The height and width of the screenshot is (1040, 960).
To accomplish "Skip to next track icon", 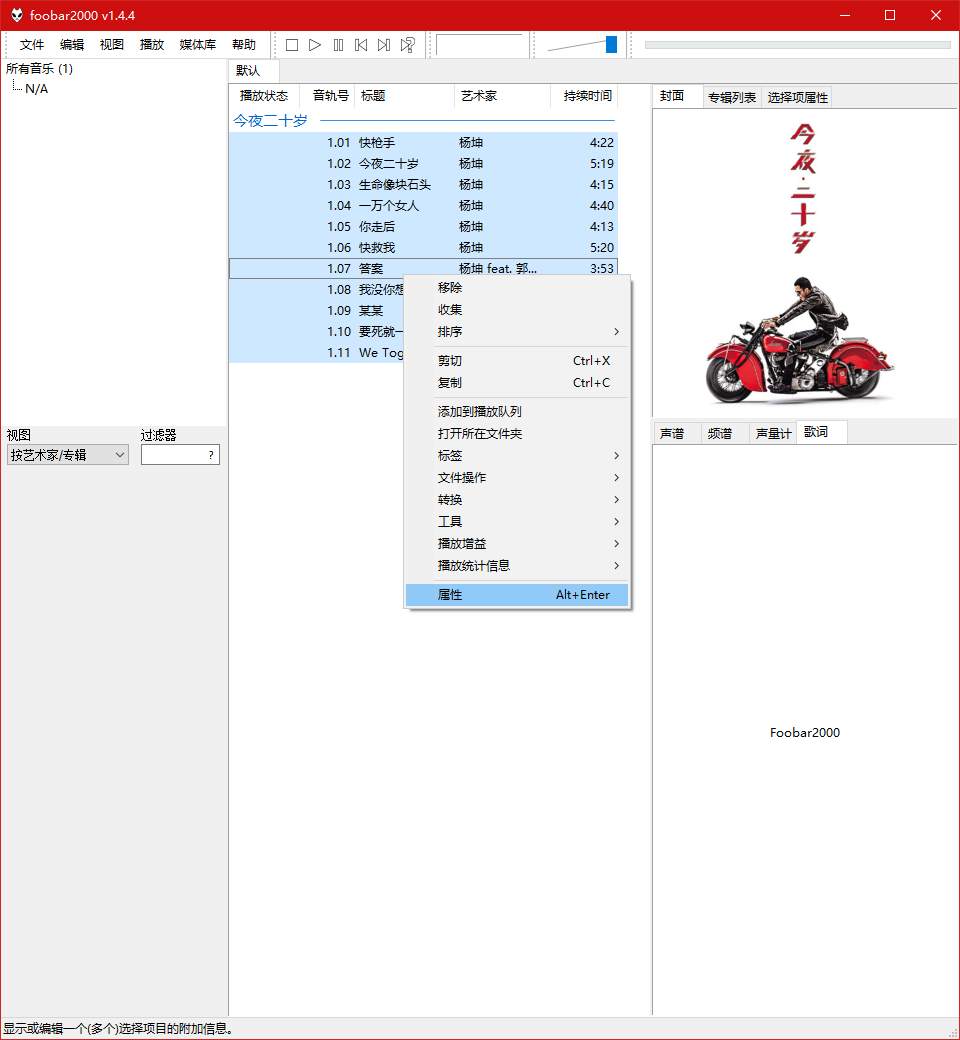I will [384, 45].
